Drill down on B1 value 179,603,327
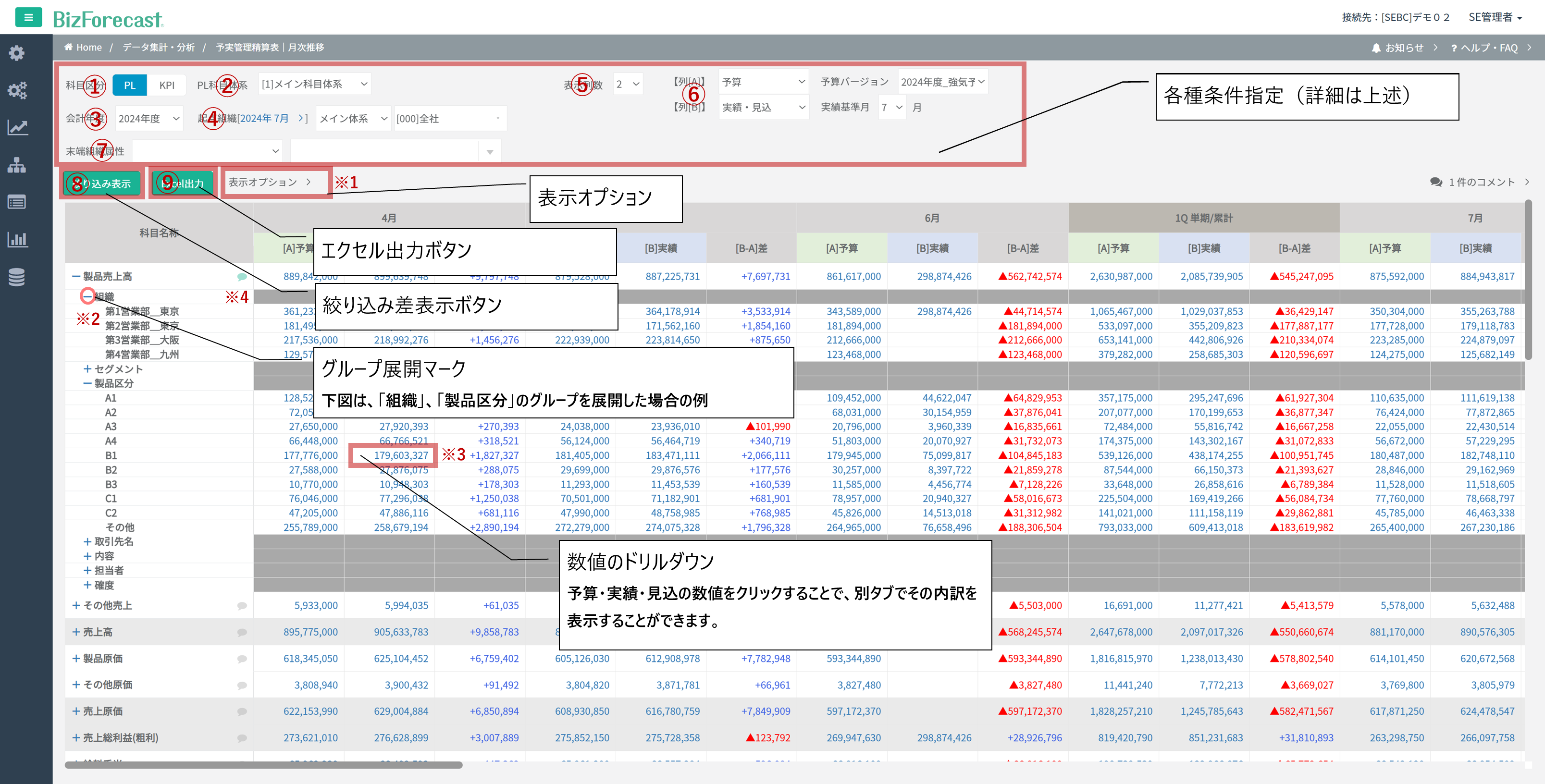 point(401,455)
